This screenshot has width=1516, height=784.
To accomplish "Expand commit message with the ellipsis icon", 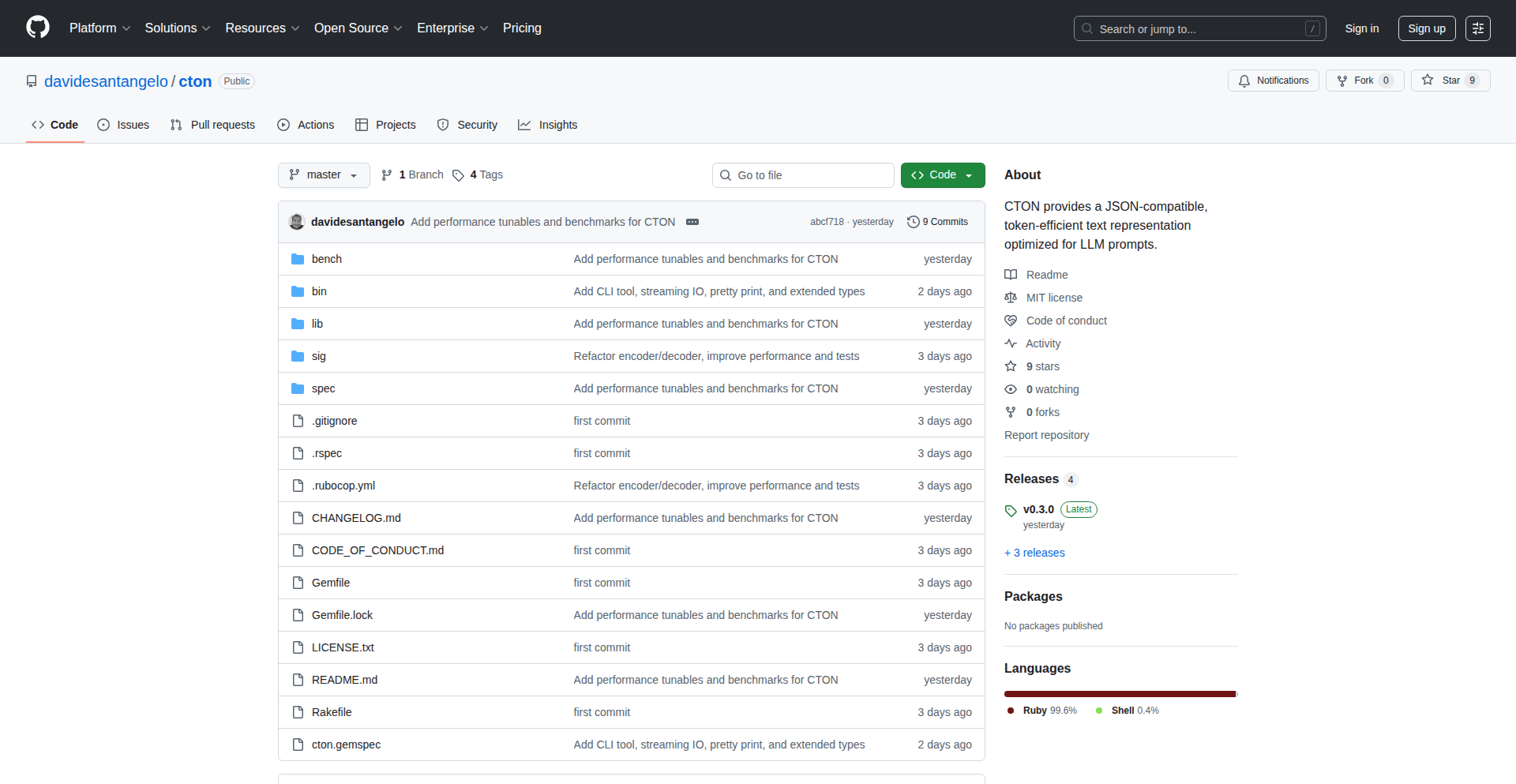I will [692, 222].
